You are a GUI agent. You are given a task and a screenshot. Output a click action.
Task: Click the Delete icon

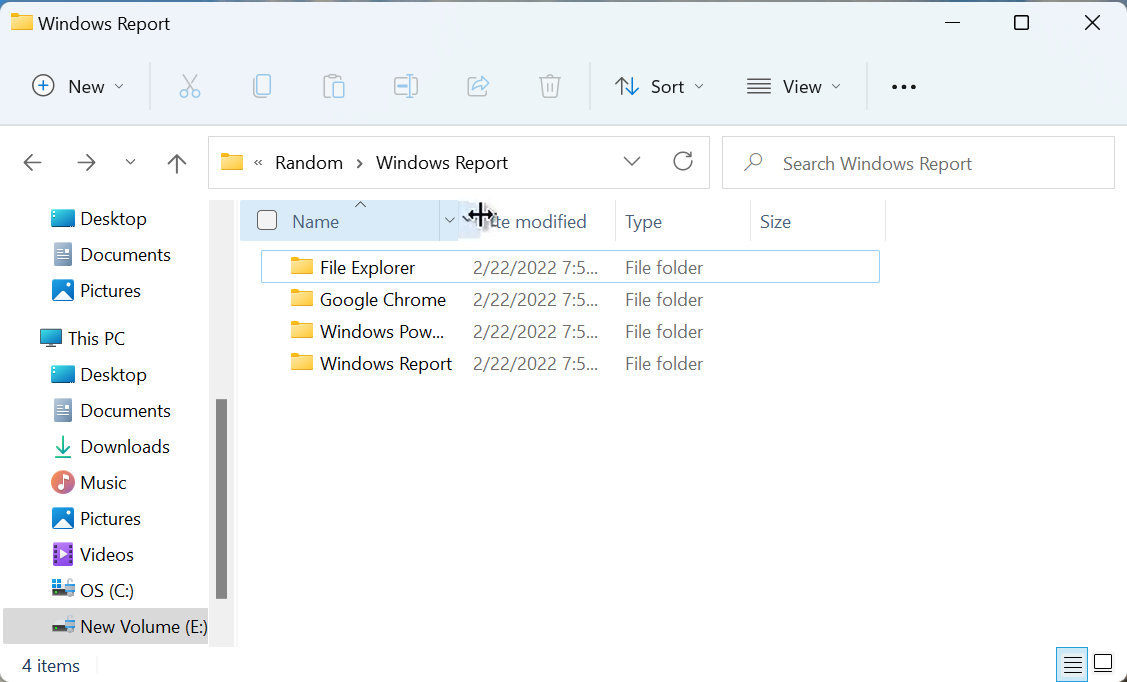tap(550, 86)
